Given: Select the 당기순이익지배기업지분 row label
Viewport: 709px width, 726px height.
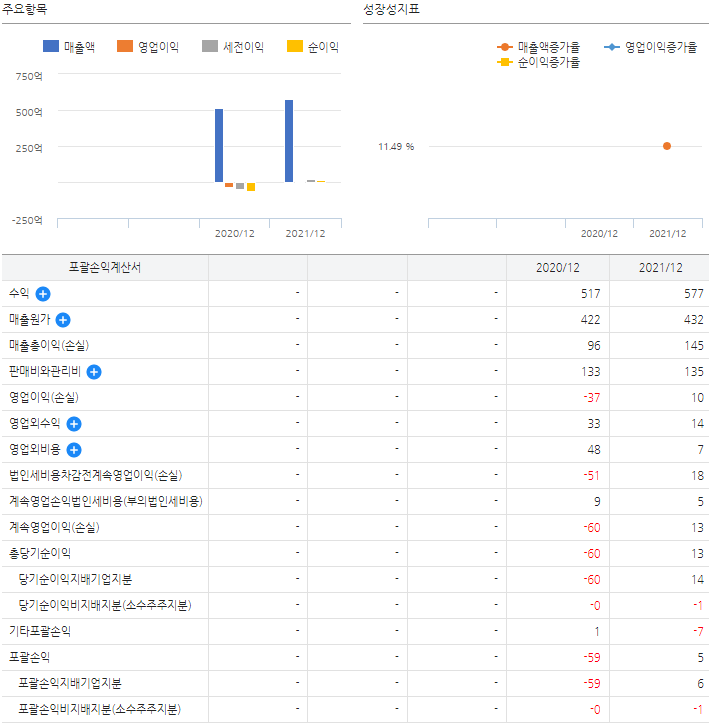Looking at the screenshot, I should 75,579.
